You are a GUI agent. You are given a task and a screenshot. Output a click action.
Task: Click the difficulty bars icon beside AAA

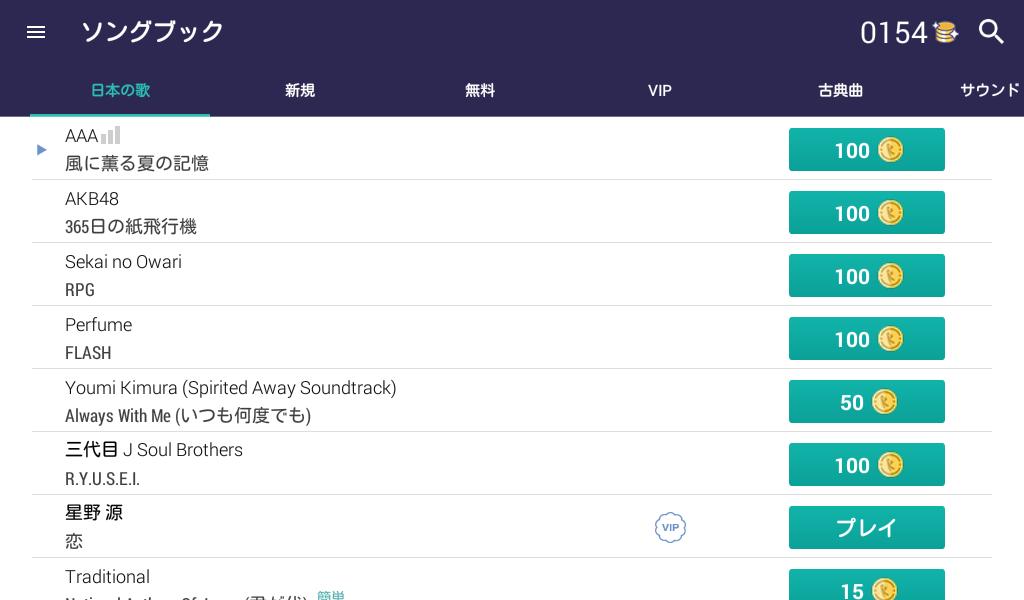(110, 135)
